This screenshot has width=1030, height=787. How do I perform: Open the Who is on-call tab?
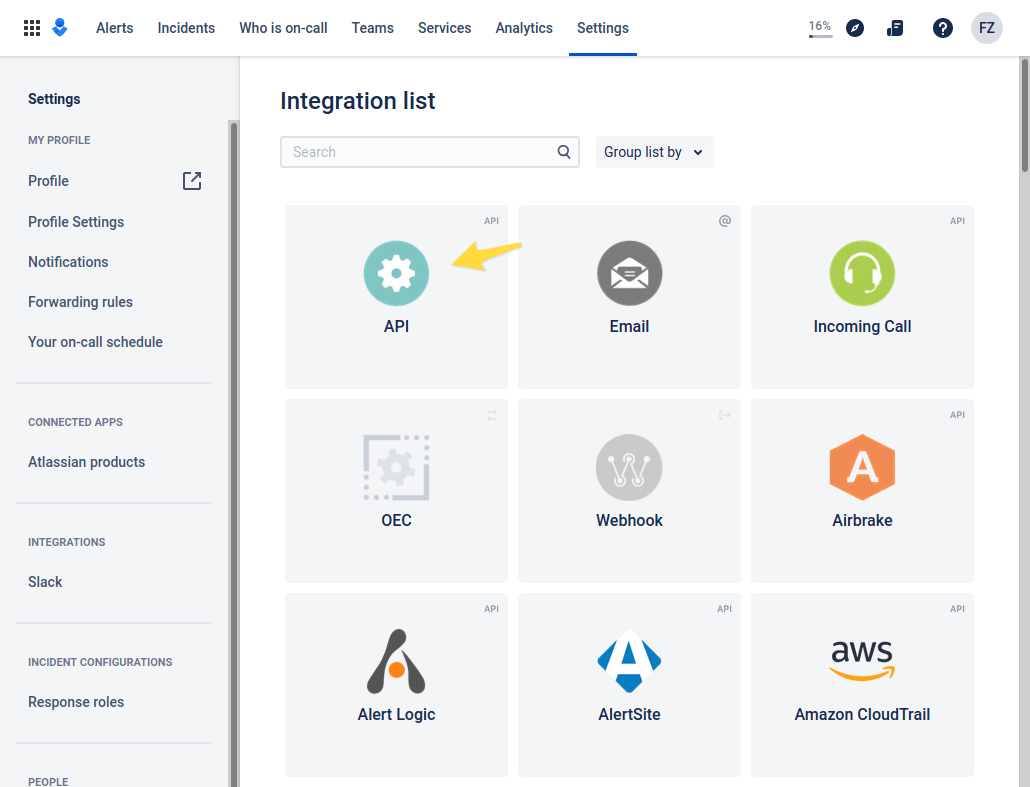283,28
